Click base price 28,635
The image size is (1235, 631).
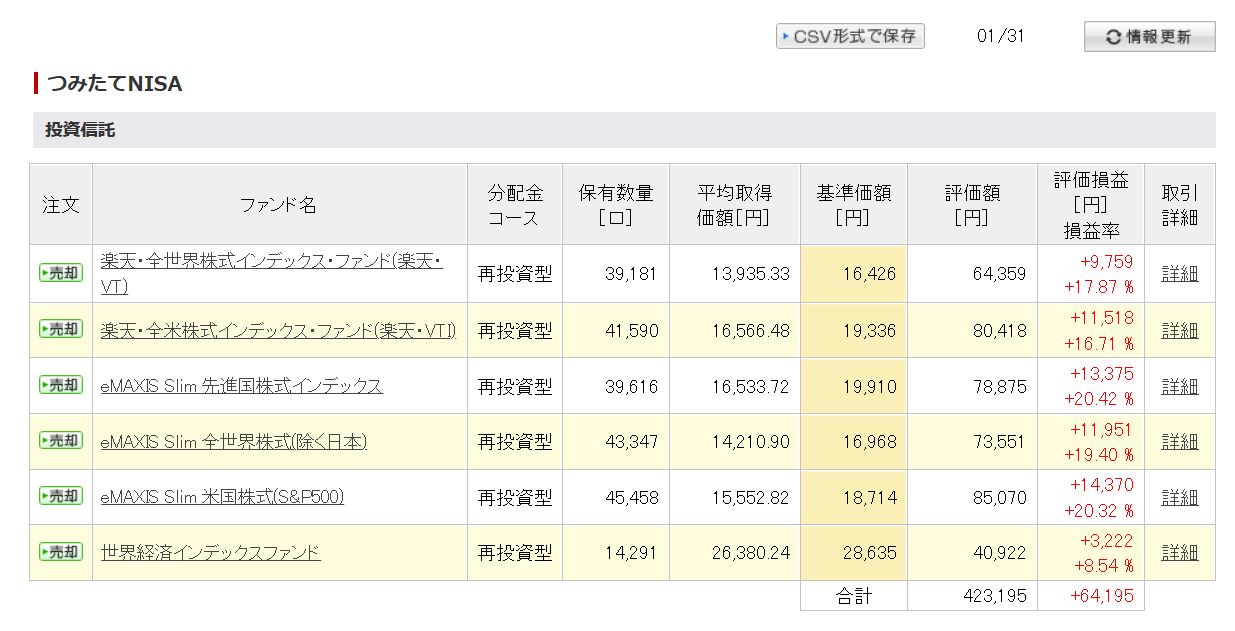pyautogui.click(x=870, y=552)
